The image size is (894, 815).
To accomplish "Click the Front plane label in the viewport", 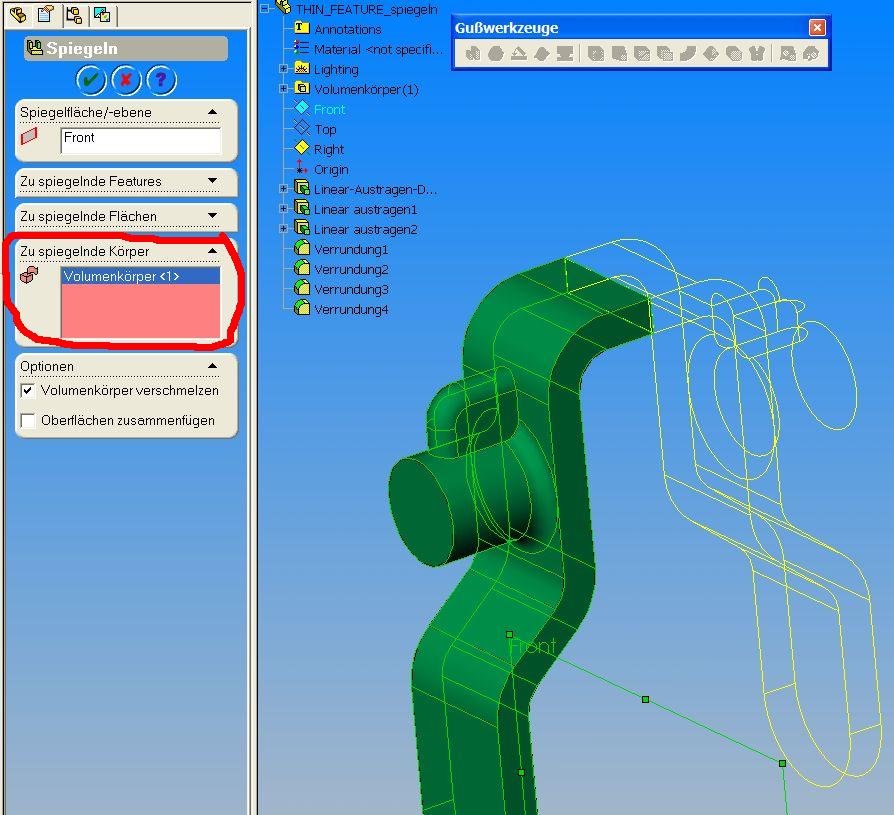I will tap(533, 646).
